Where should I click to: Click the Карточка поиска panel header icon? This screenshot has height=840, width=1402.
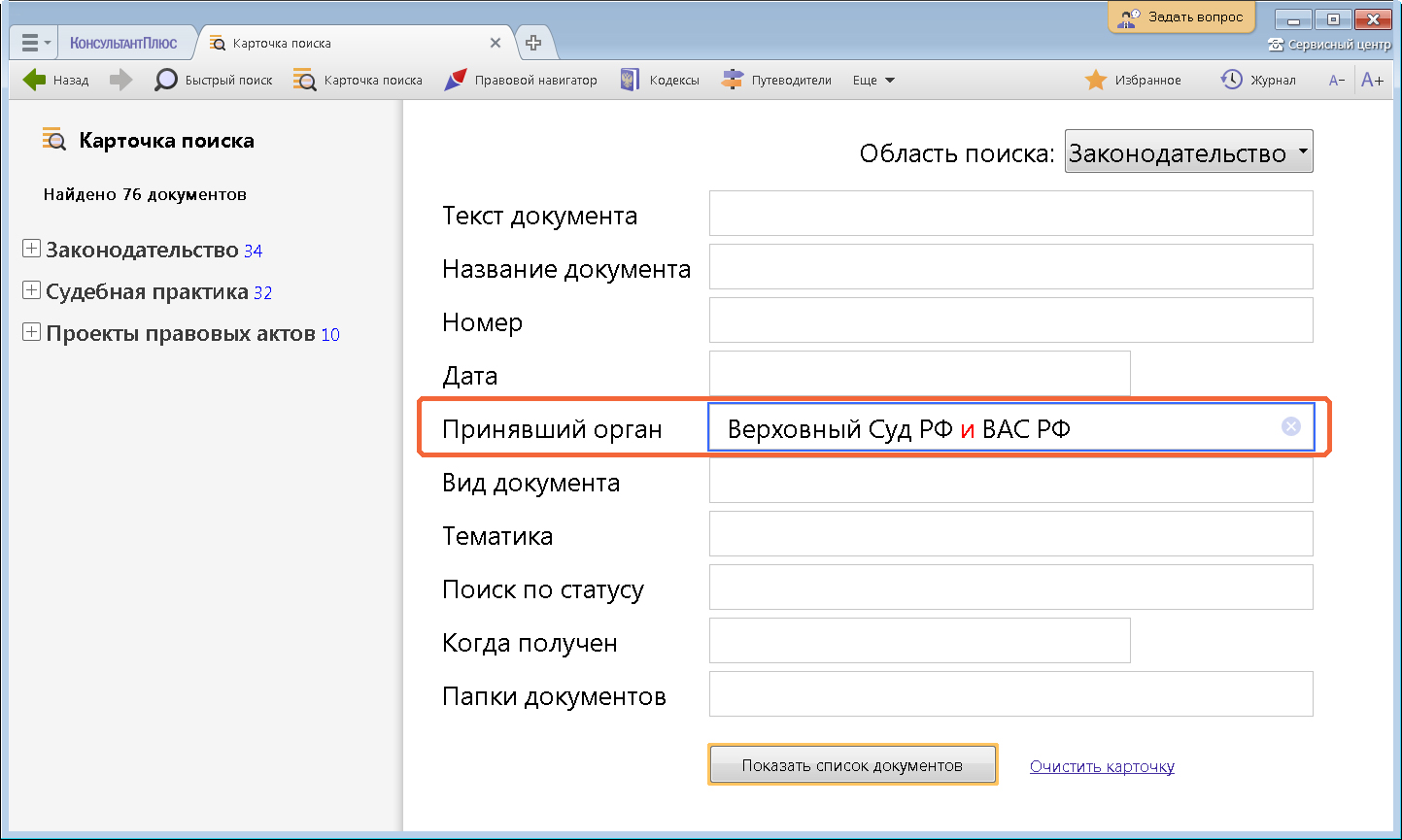pyautogui.click(x=54, y=140)
